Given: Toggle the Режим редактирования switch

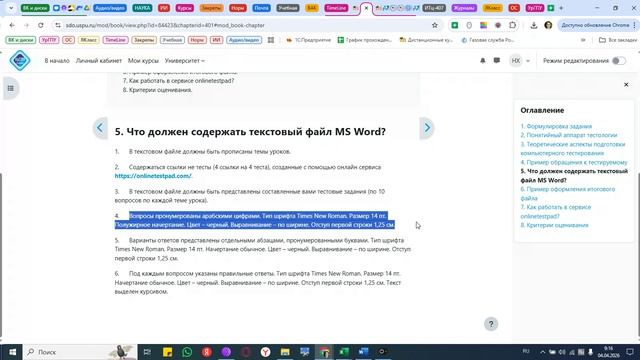Looking at the screenshot, I should click(619, 60).
